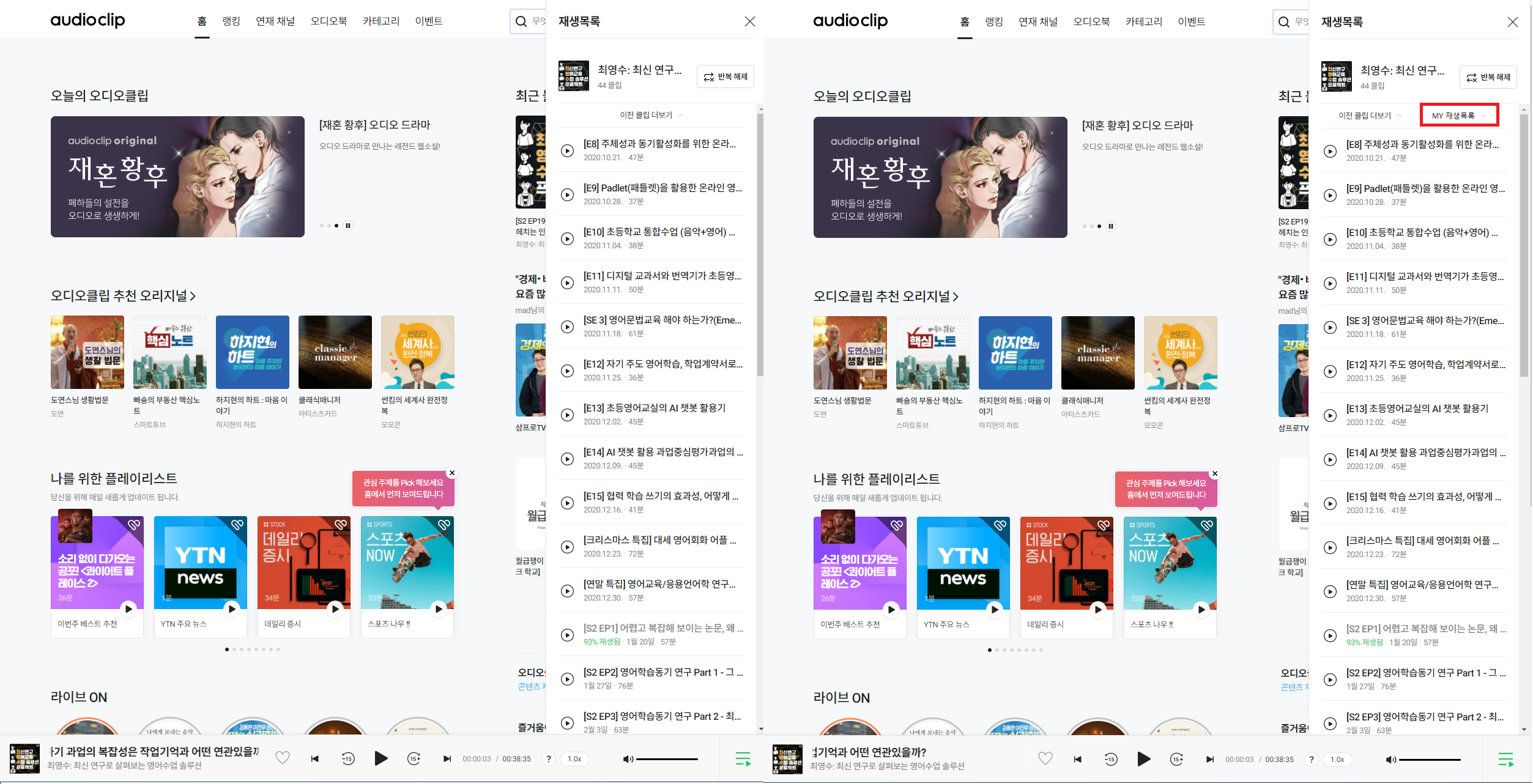This screenshot has width=1533, height=784.
Task: Open 1.0x playback speed selector in left player
Action: click(574, 759)
